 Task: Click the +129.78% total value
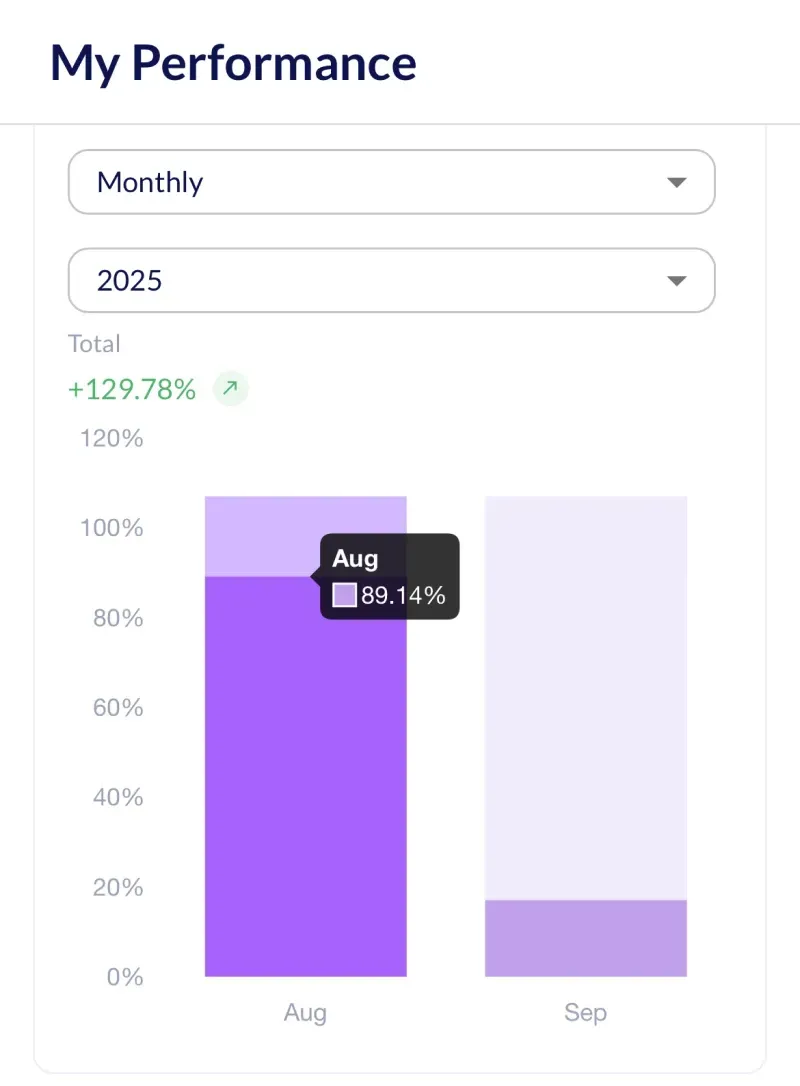pyautogui.click(x=132, y=389)
